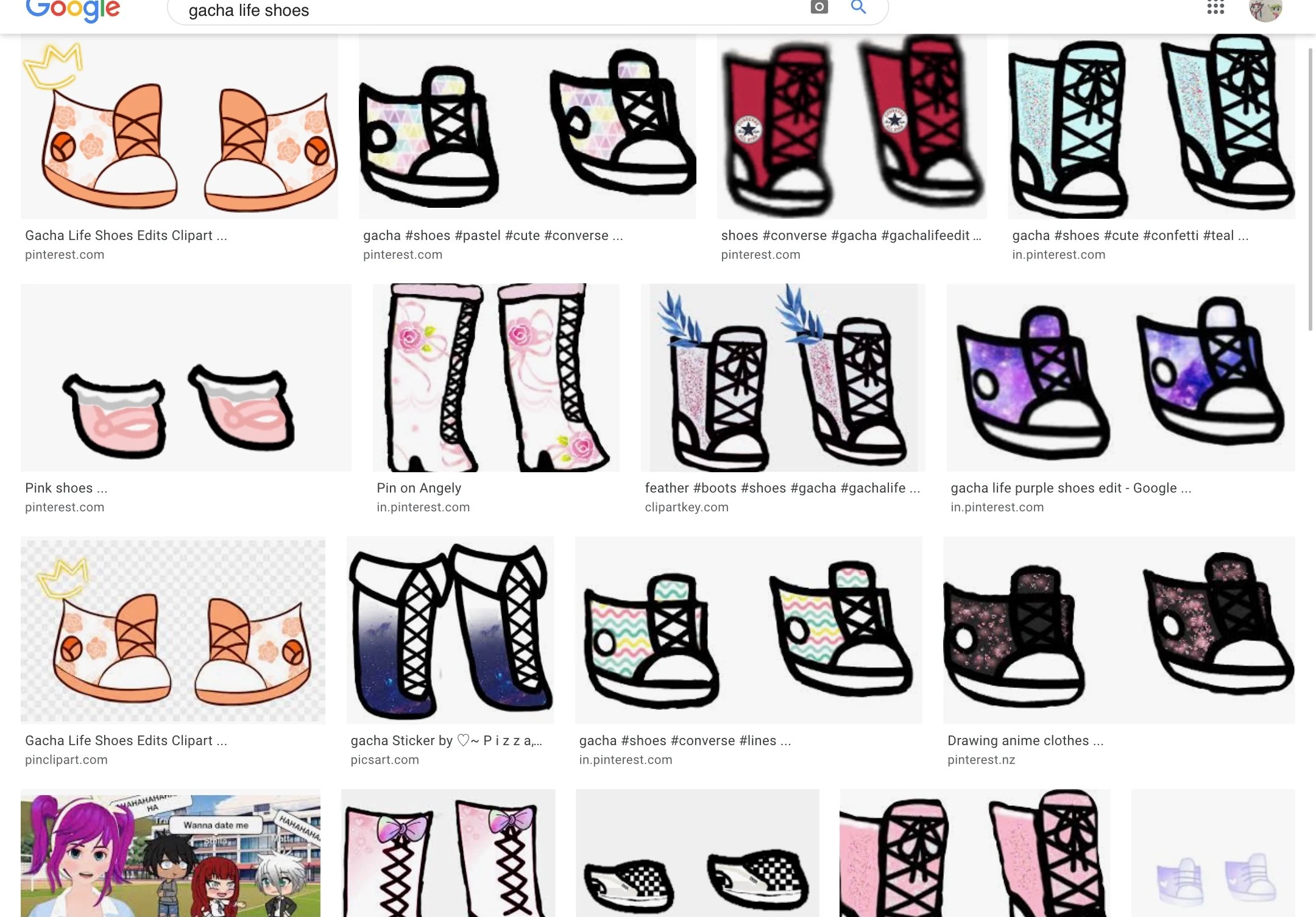
Task: Open pastel triangle converse shoes image
Action: (527, 127)
